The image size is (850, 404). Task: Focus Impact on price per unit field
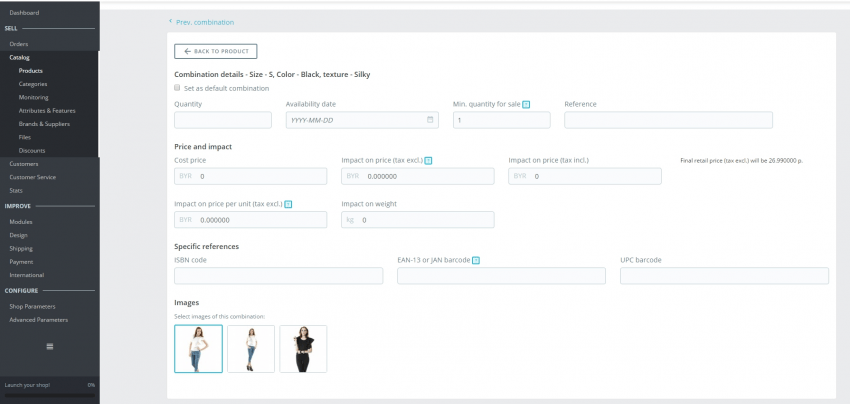pyautogui.click(x=250, y=220)
